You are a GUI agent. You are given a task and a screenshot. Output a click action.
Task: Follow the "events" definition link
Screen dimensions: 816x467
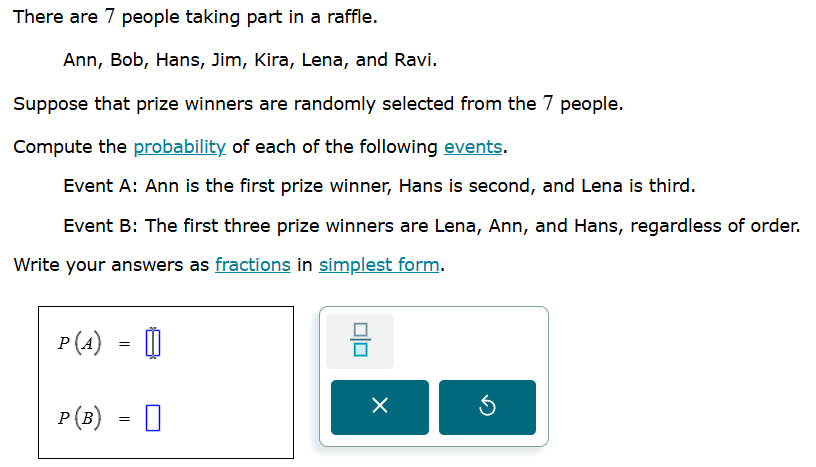coord(473,147)
